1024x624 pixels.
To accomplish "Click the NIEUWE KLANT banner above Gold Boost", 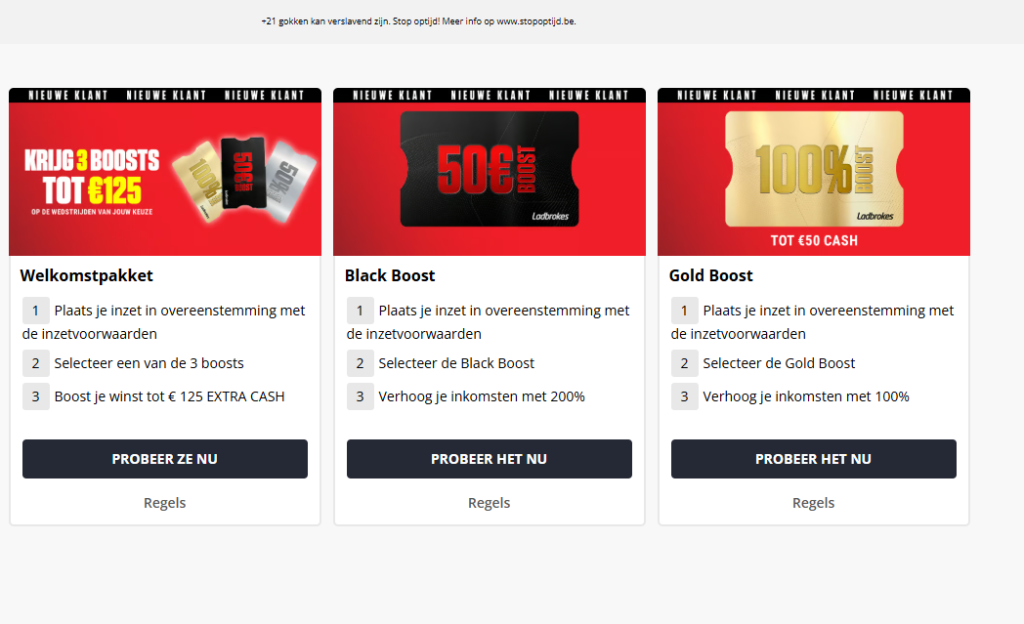I will (x=813, y=95).
